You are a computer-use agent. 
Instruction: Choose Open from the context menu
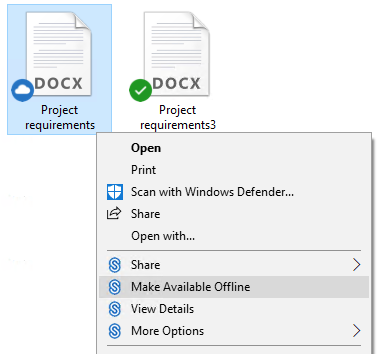click(234, 148)
